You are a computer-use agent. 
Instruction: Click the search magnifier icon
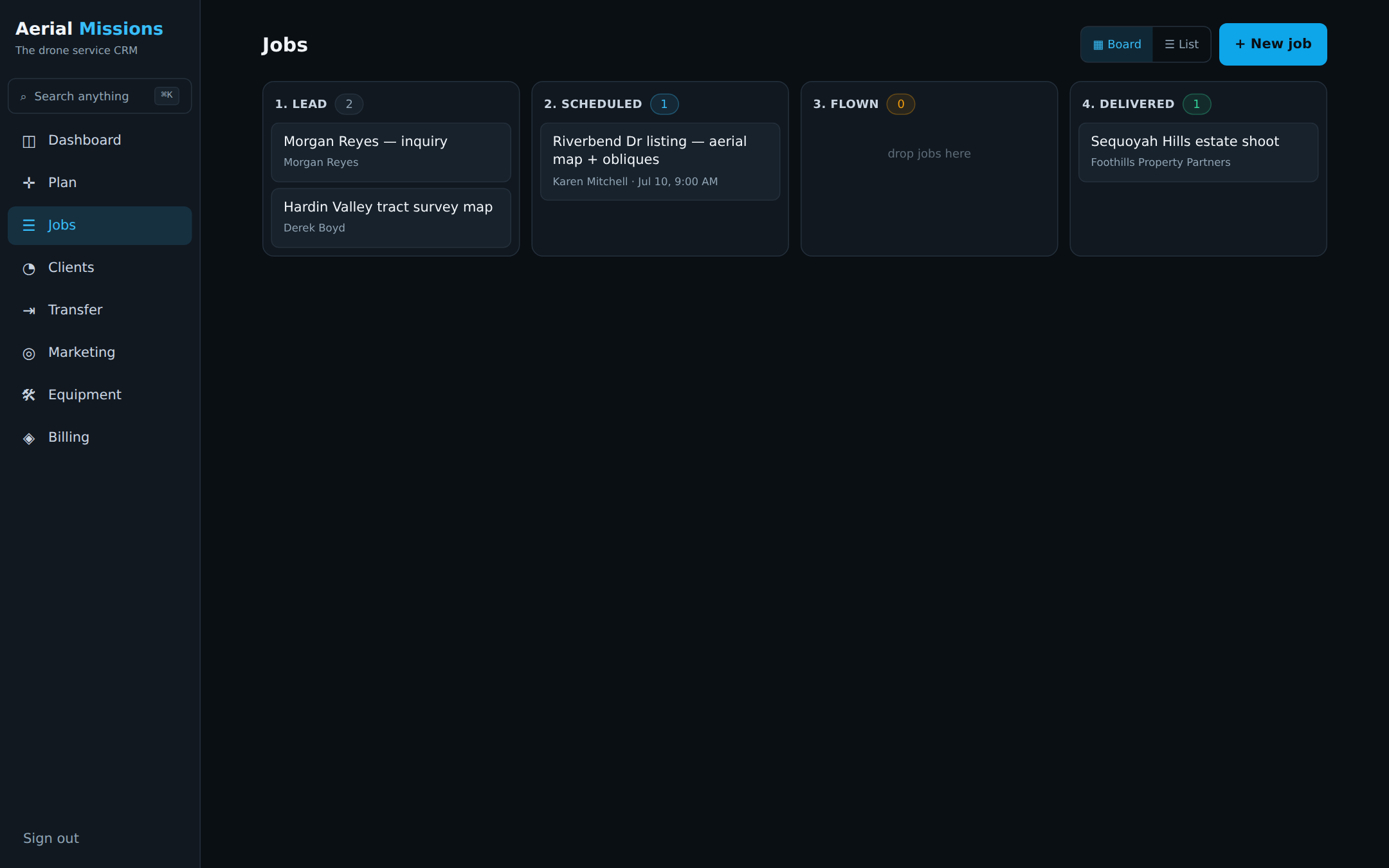tap(23, 97)
